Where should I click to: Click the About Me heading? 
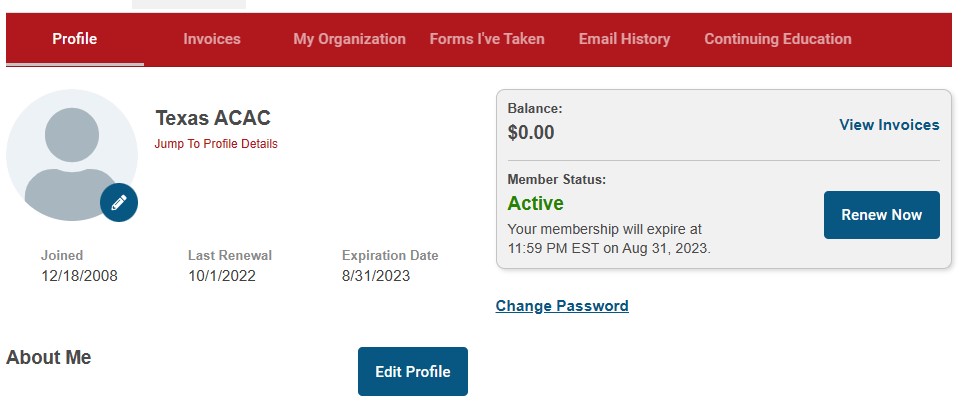(49, 358)
